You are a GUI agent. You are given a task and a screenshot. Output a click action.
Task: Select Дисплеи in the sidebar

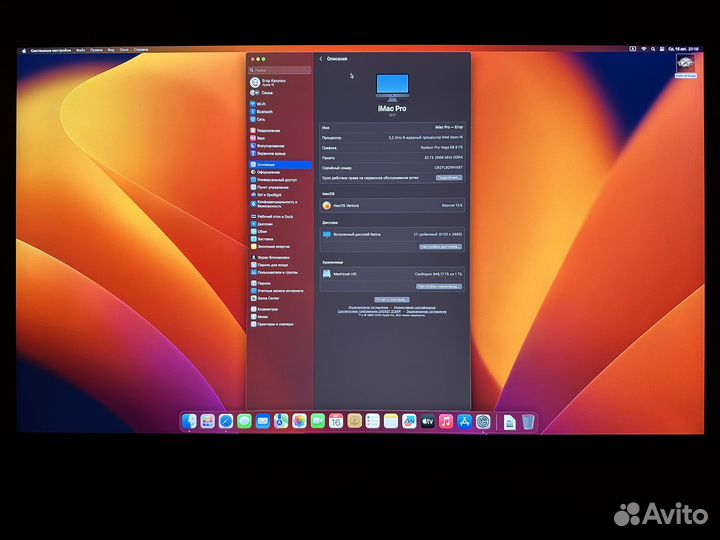point(262,224)
